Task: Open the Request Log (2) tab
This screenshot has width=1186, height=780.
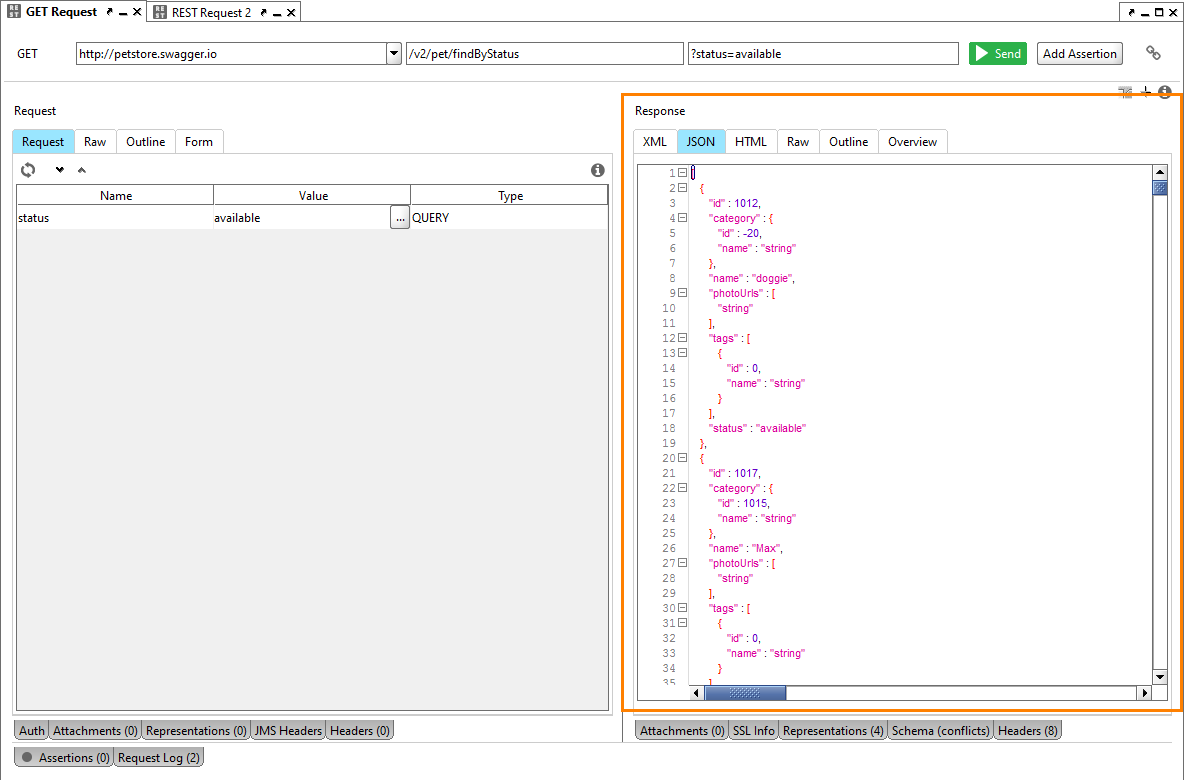Action: [159, 757]
